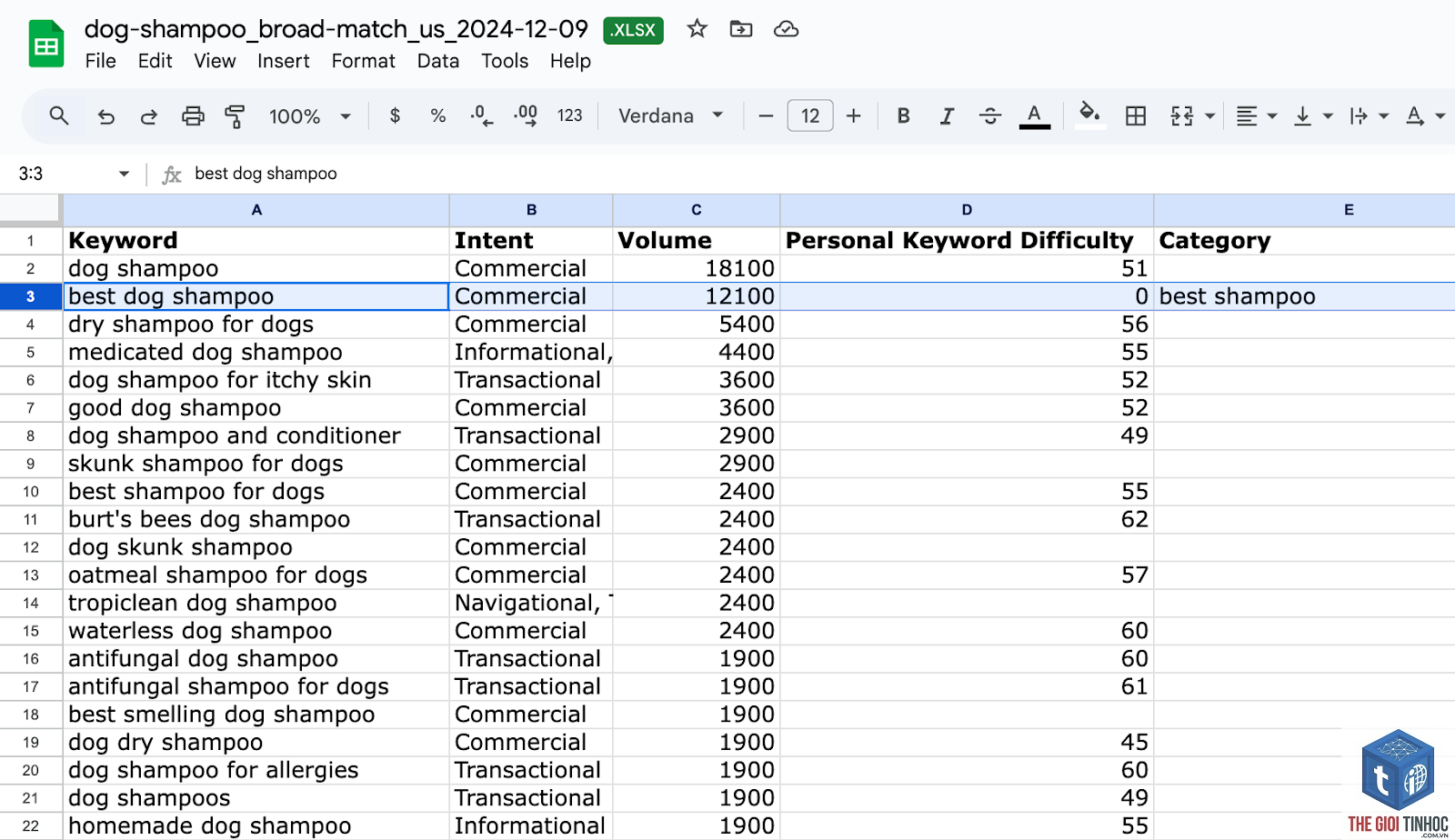Open the Format menu
The width and height of the screenshot is (1455, 840).
[x=363, y=61]
